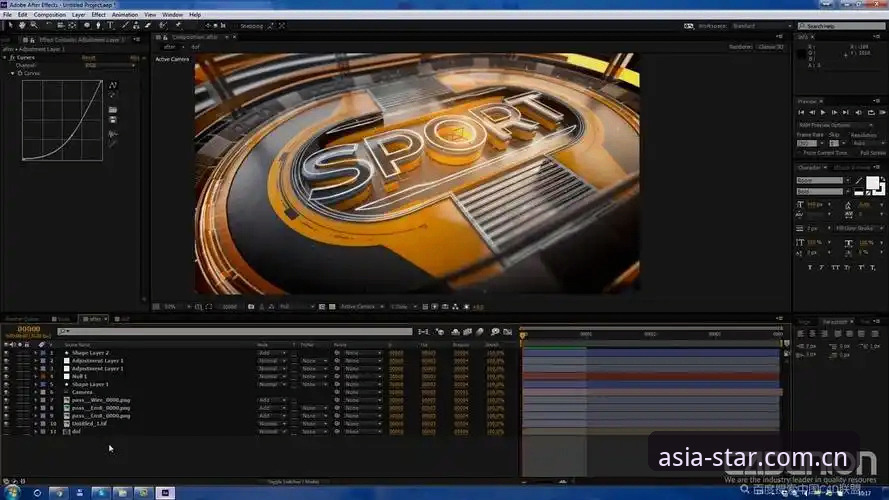Screen dimensions: 889x500
Task: Open blend mode dropdown for Shape Layer 2
Action: click(272, 353)
